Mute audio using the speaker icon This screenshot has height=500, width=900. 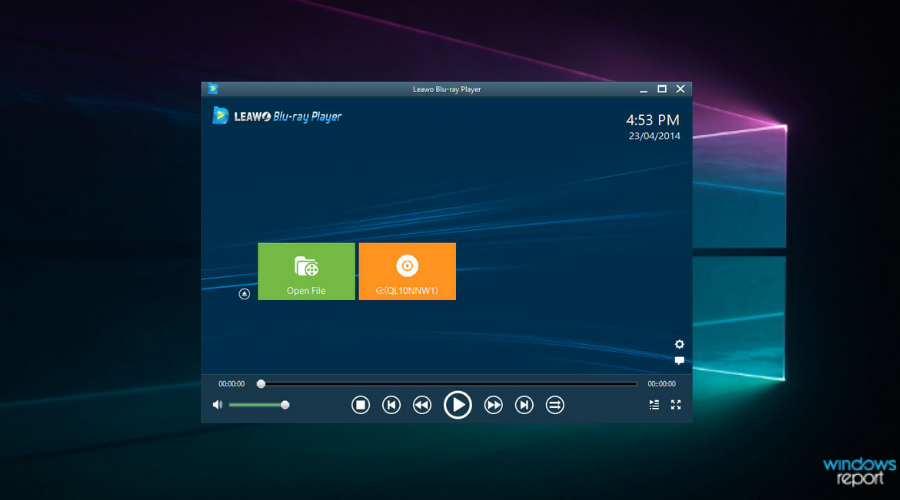218,405
